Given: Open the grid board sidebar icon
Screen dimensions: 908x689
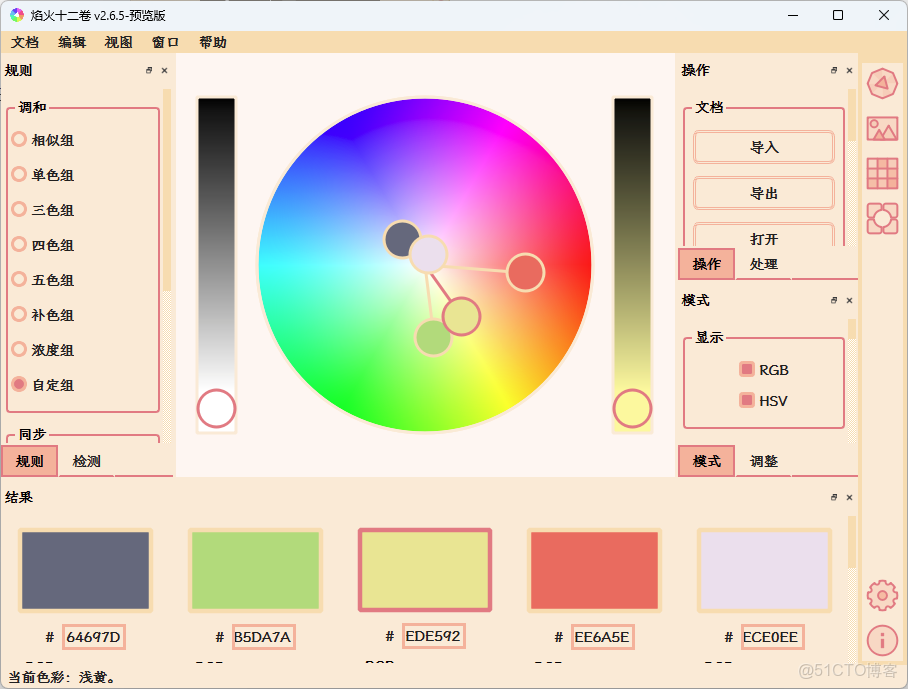Looking at the screenshot, I should [882, 173].
